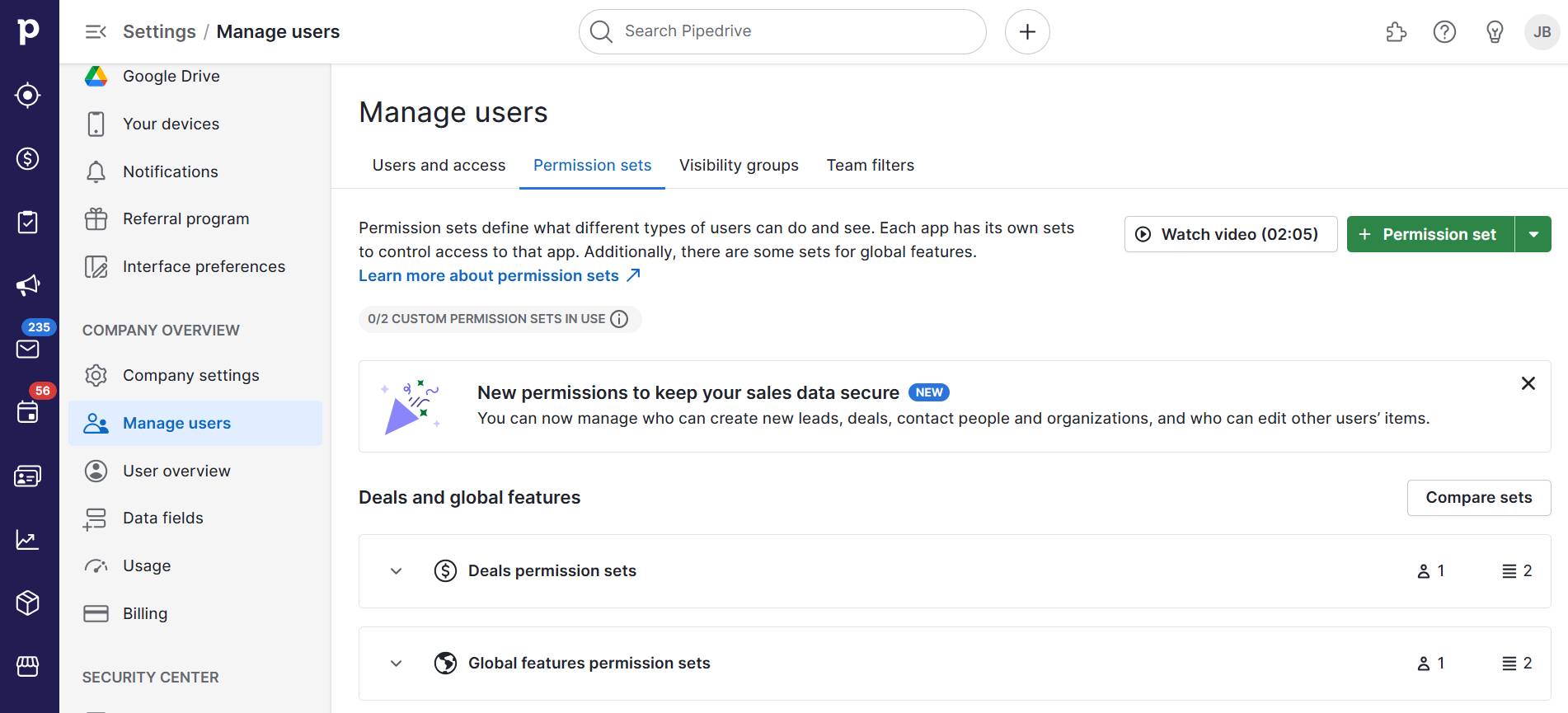The height and width of the screenshot is (713, 1568).
Task: Open calendar activities icon with 56 badge
Action: 28,411
